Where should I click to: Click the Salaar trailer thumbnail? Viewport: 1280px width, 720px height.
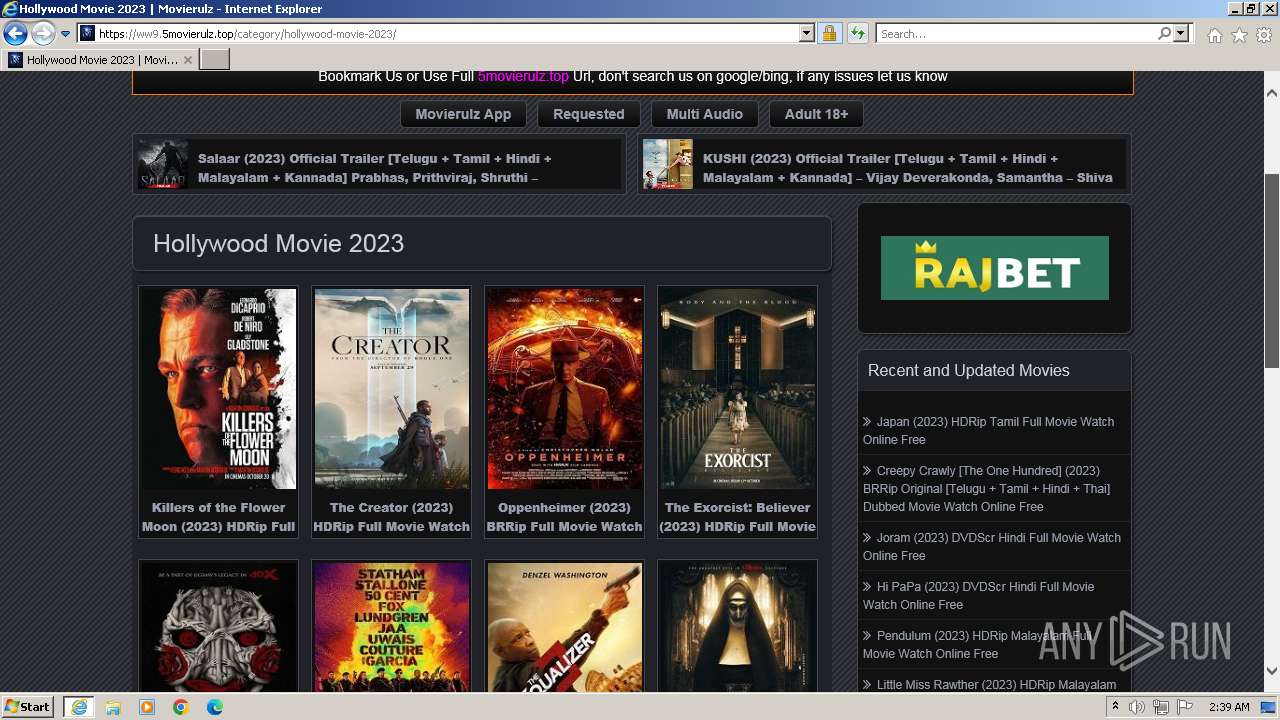(163, 164)
